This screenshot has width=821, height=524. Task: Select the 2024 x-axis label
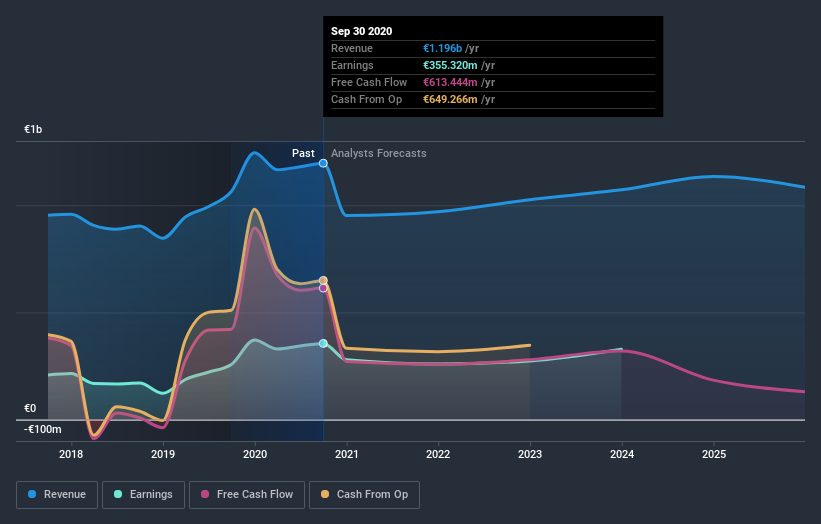622,454
